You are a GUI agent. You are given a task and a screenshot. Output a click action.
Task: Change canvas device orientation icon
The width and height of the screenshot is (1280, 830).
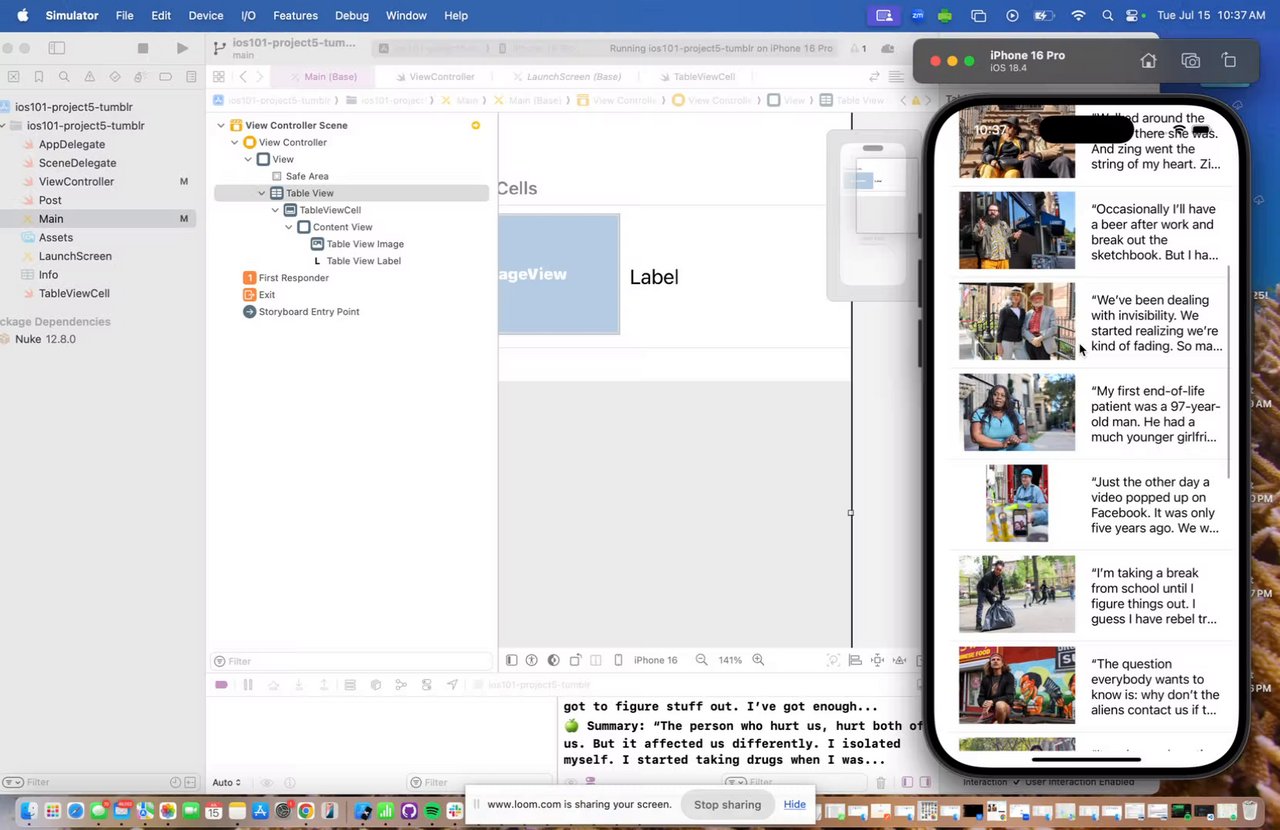pos(575,660)
